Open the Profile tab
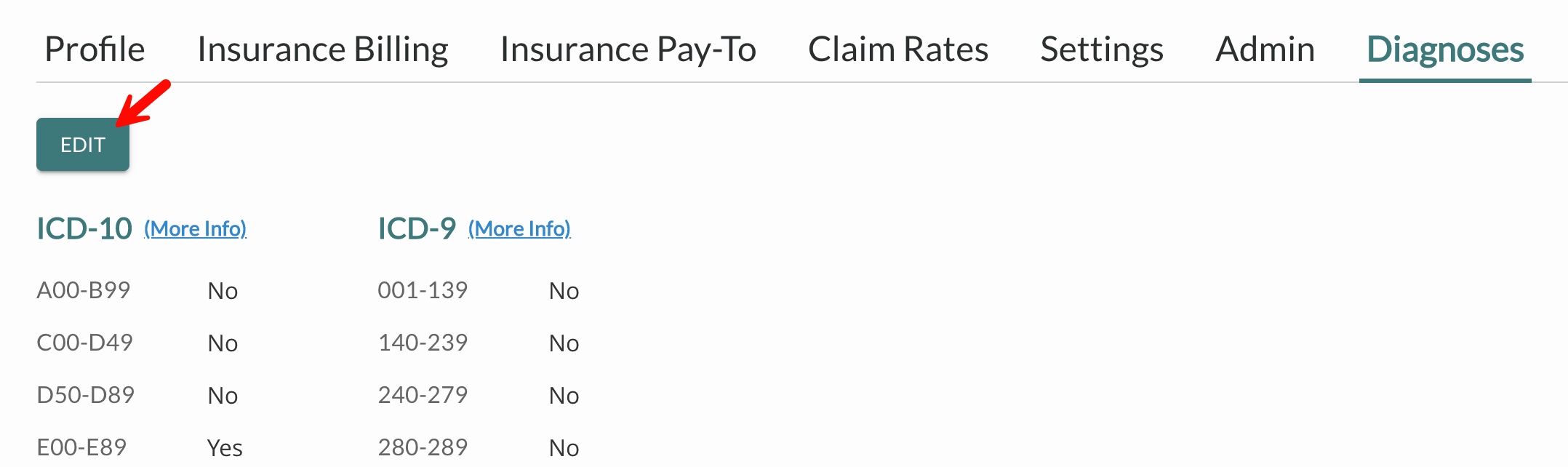This screenshot has height=467, width=1568. pos(95,49)
